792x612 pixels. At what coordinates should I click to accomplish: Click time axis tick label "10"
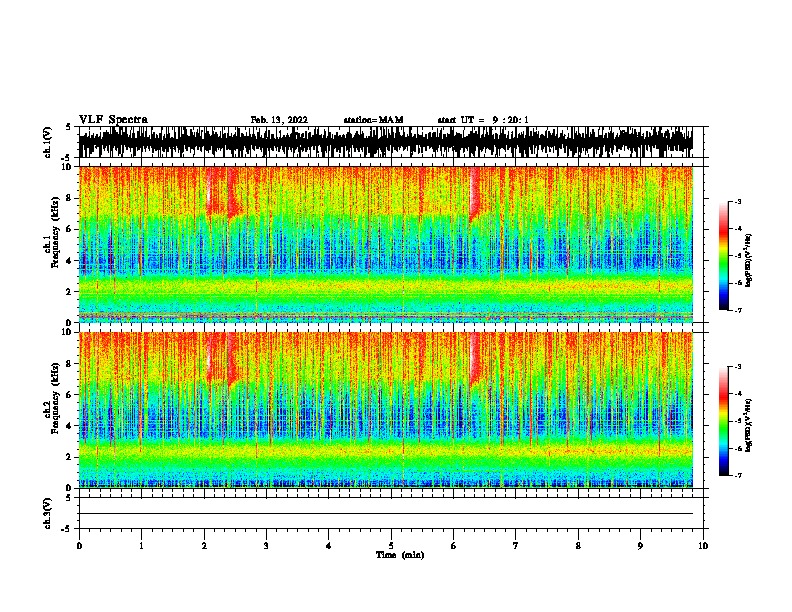point(703,546)
